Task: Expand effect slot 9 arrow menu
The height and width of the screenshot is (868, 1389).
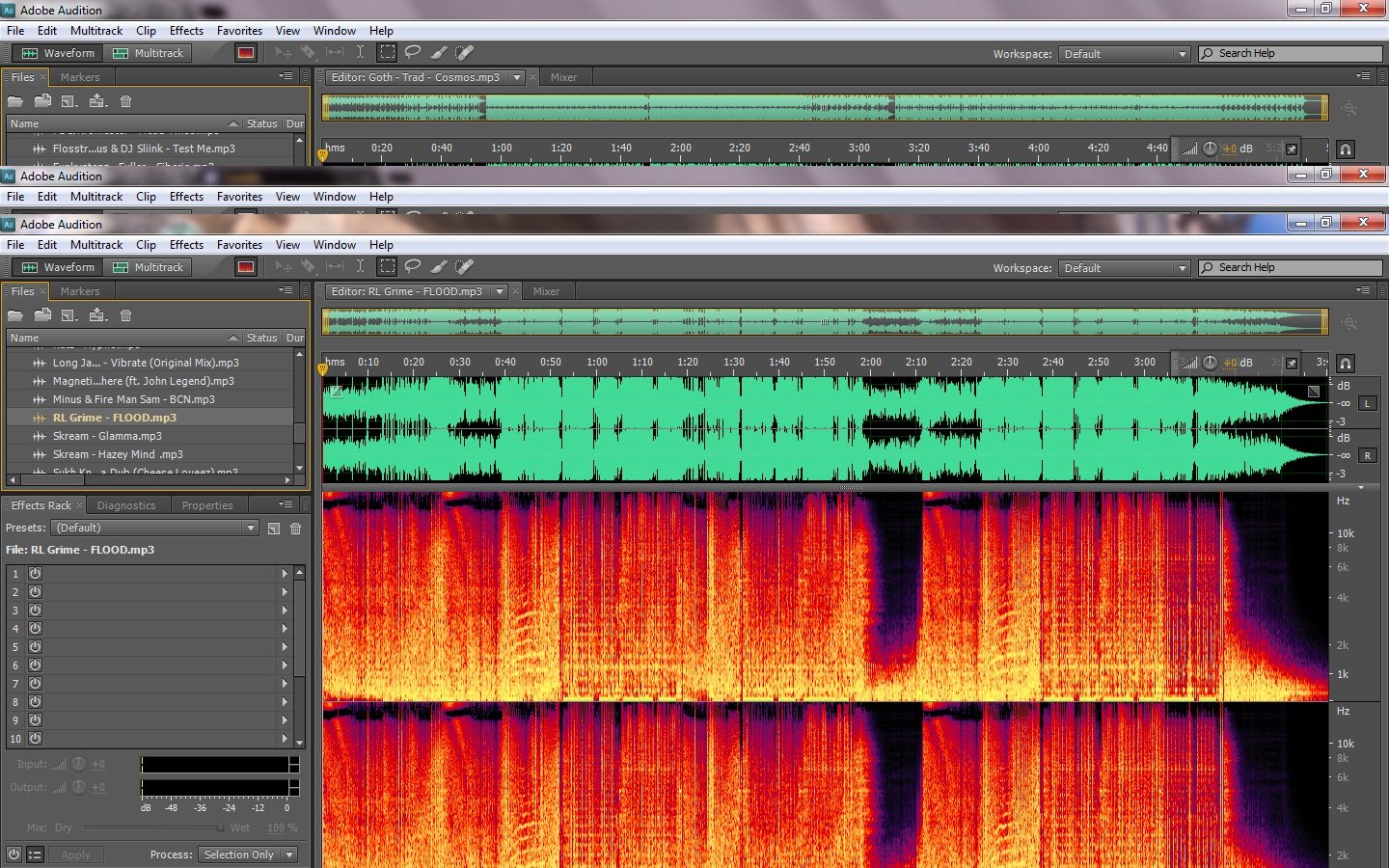Action: click(x=285, y=720)
